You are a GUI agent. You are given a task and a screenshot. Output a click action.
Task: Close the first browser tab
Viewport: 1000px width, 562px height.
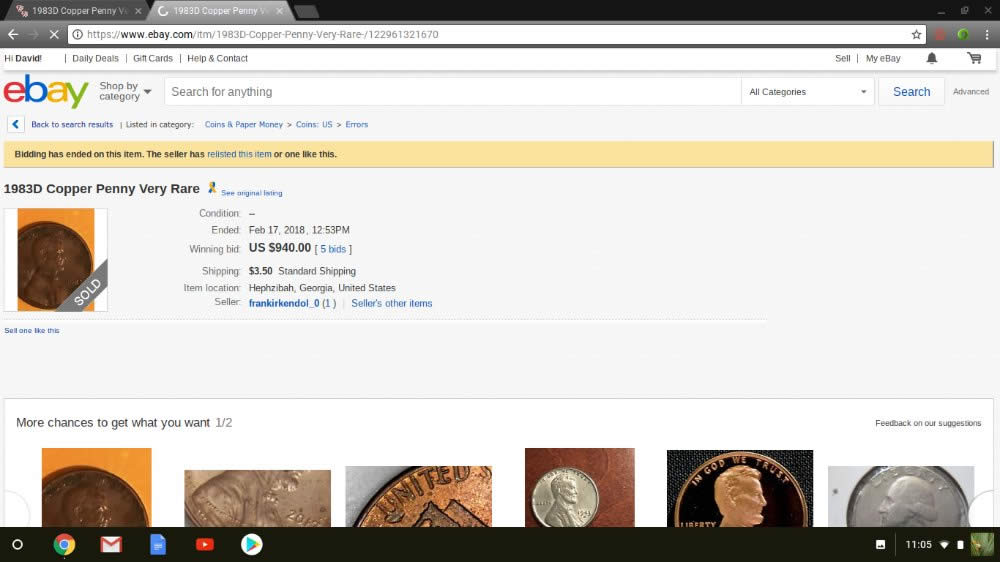pyautogui.click(x=138, y=11)
